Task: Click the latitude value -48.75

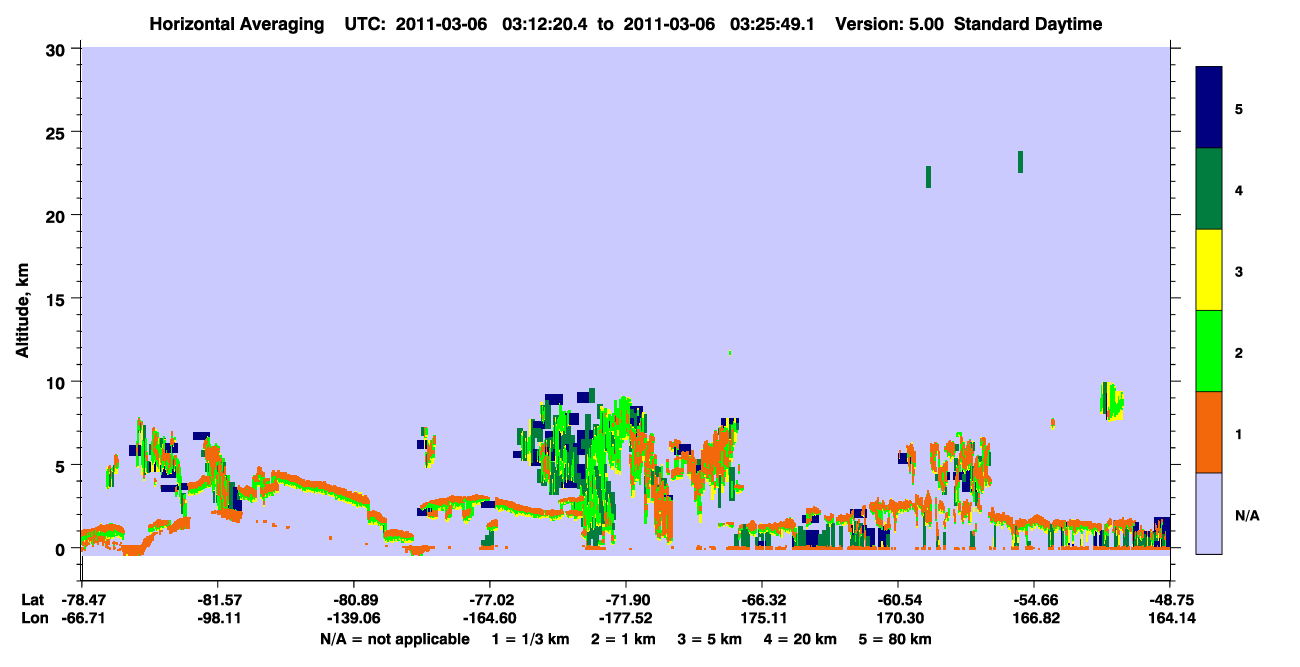Action: click(1170, 600)
